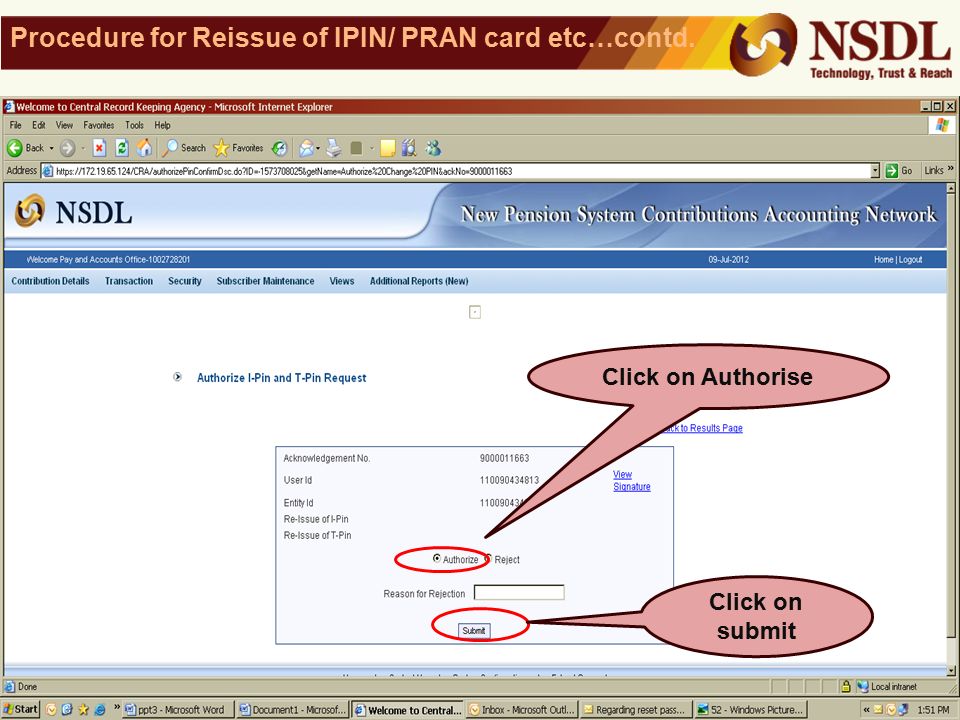
Task: Click the Home link in the header
Action: pyautogui.click(x=883, y=260)
